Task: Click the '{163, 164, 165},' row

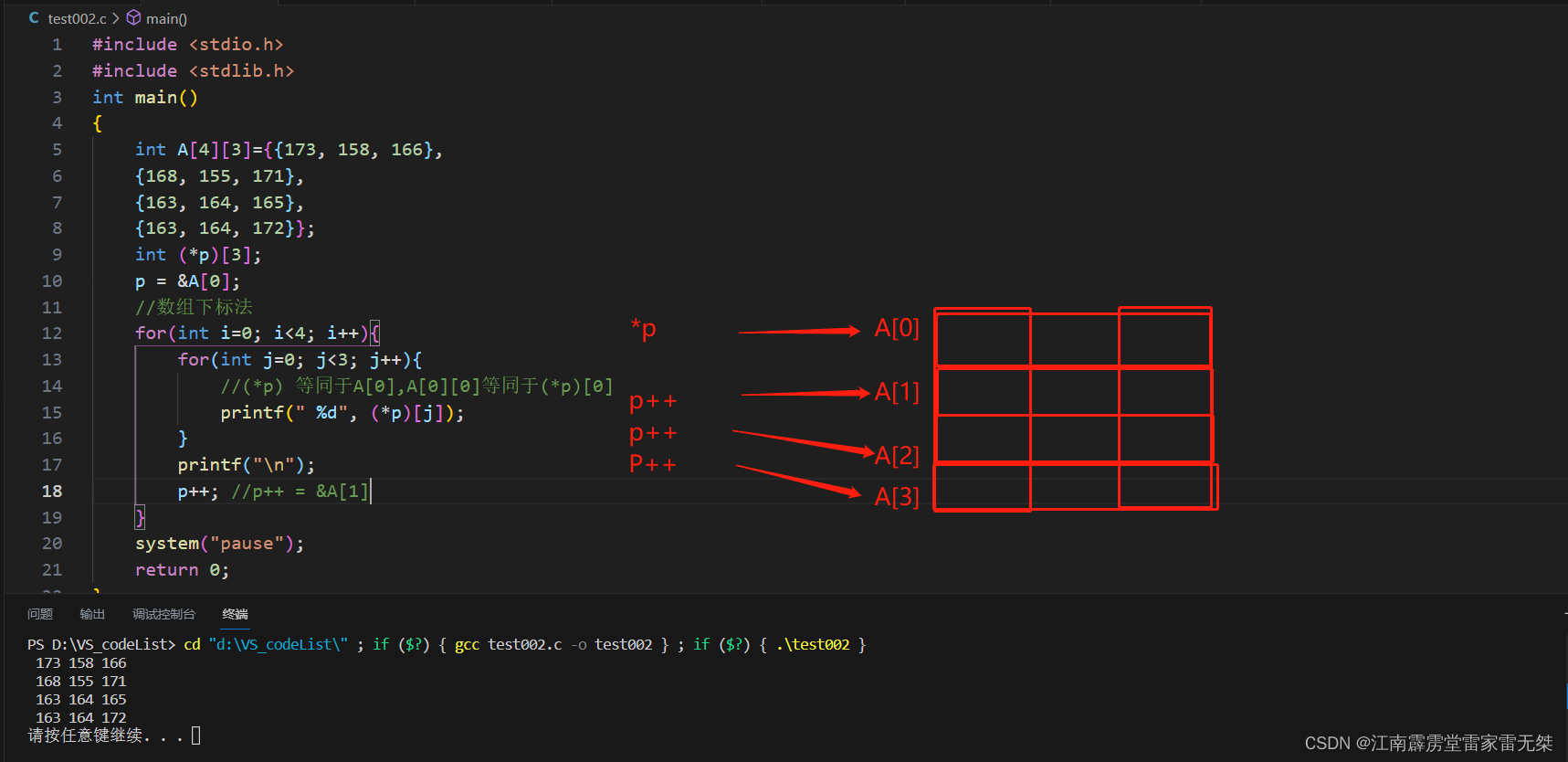Action: point(219,203)
